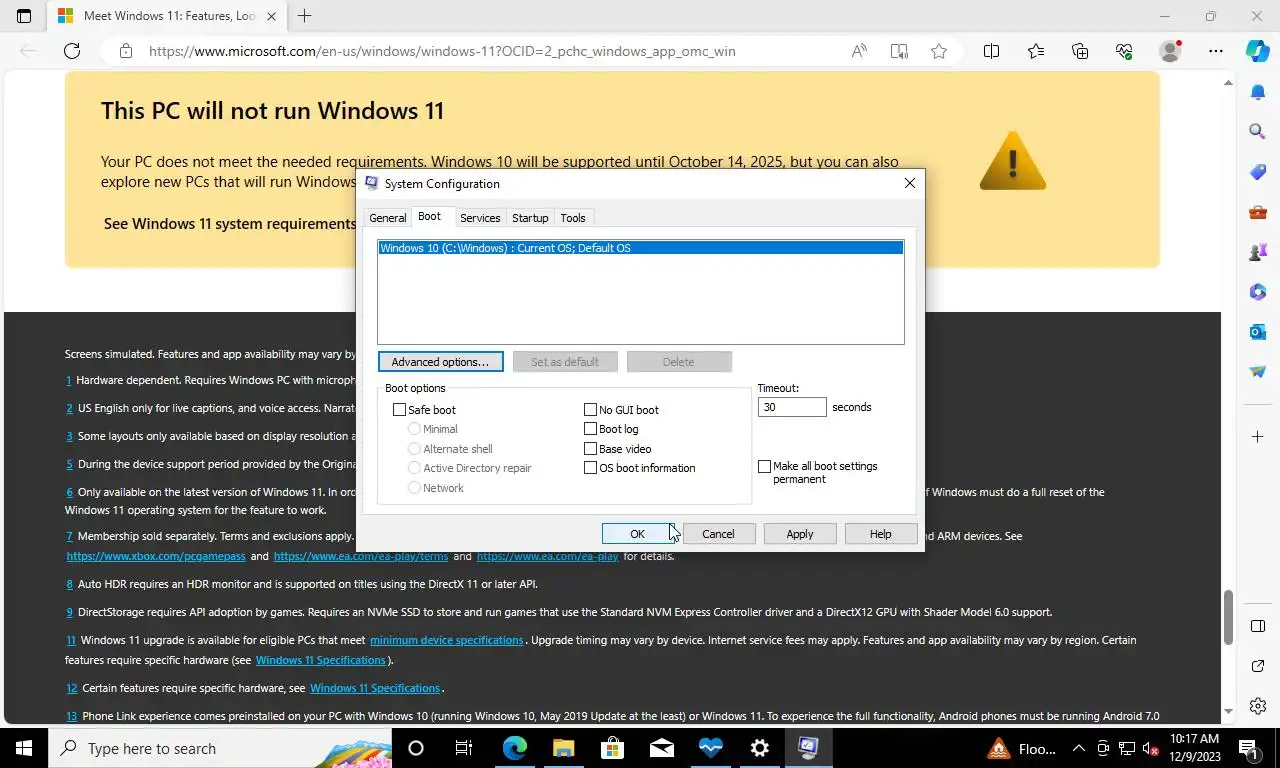Refresh the Microsoft page
1280x768 pixels.
click(72, 51)
